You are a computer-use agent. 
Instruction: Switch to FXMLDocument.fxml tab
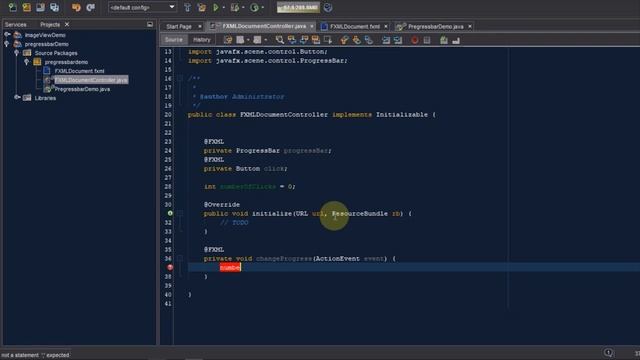tap(355, 27)
